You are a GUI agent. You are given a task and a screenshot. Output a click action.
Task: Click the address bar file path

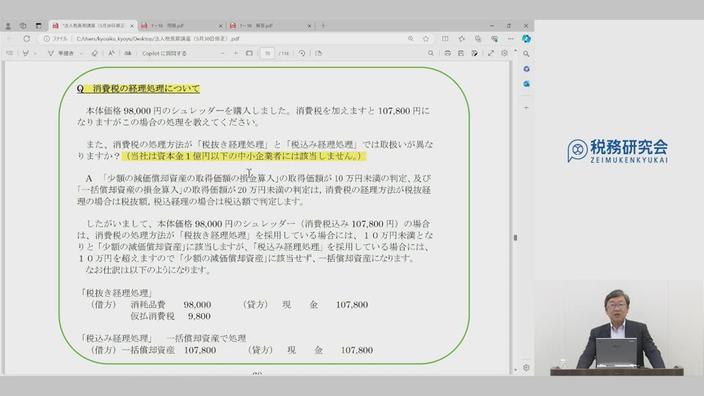[x=158, y=39]
